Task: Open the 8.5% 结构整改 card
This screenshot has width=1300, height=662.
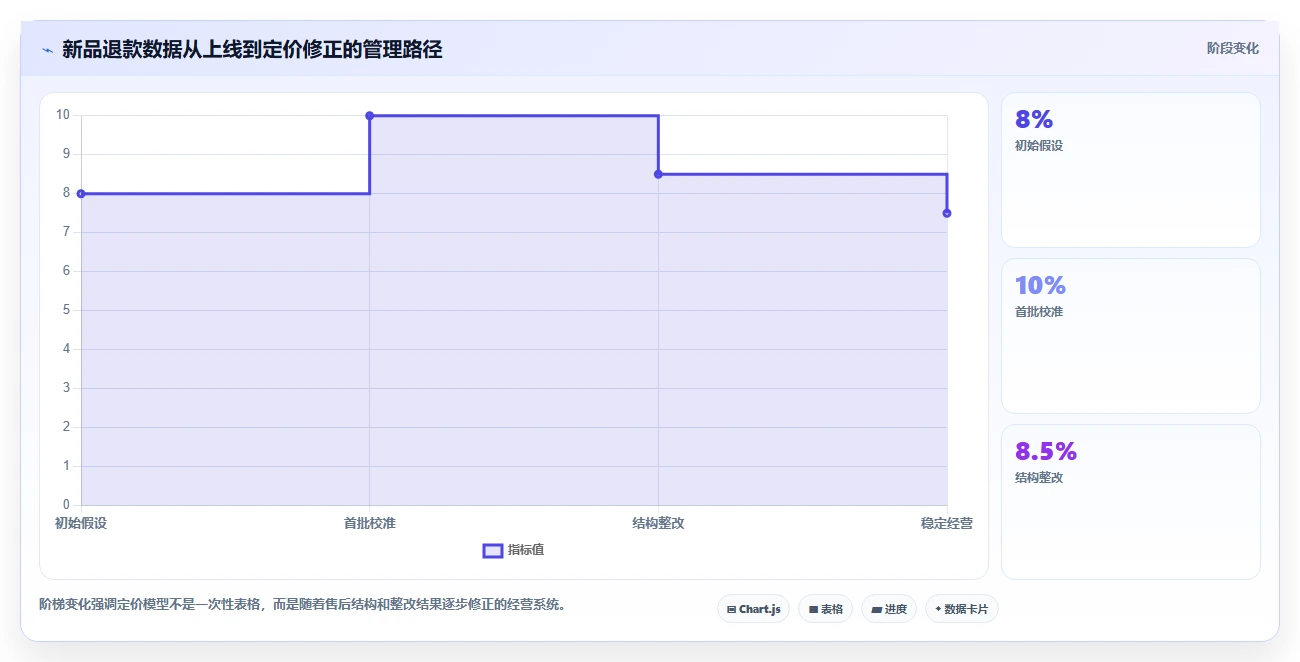Action: (x=1130, y=502)
